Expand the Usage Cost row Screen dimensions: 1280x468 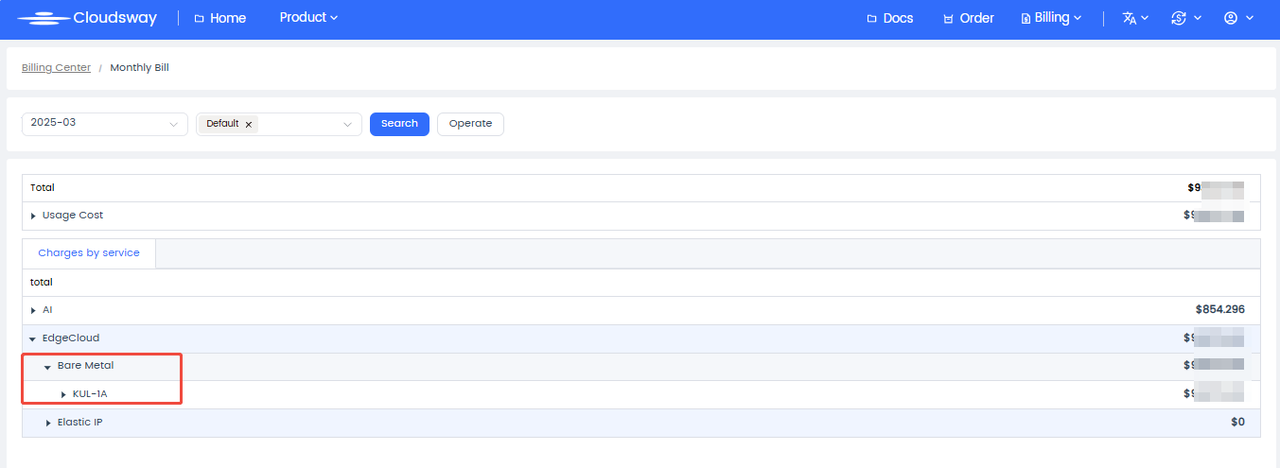click(33, 216)
